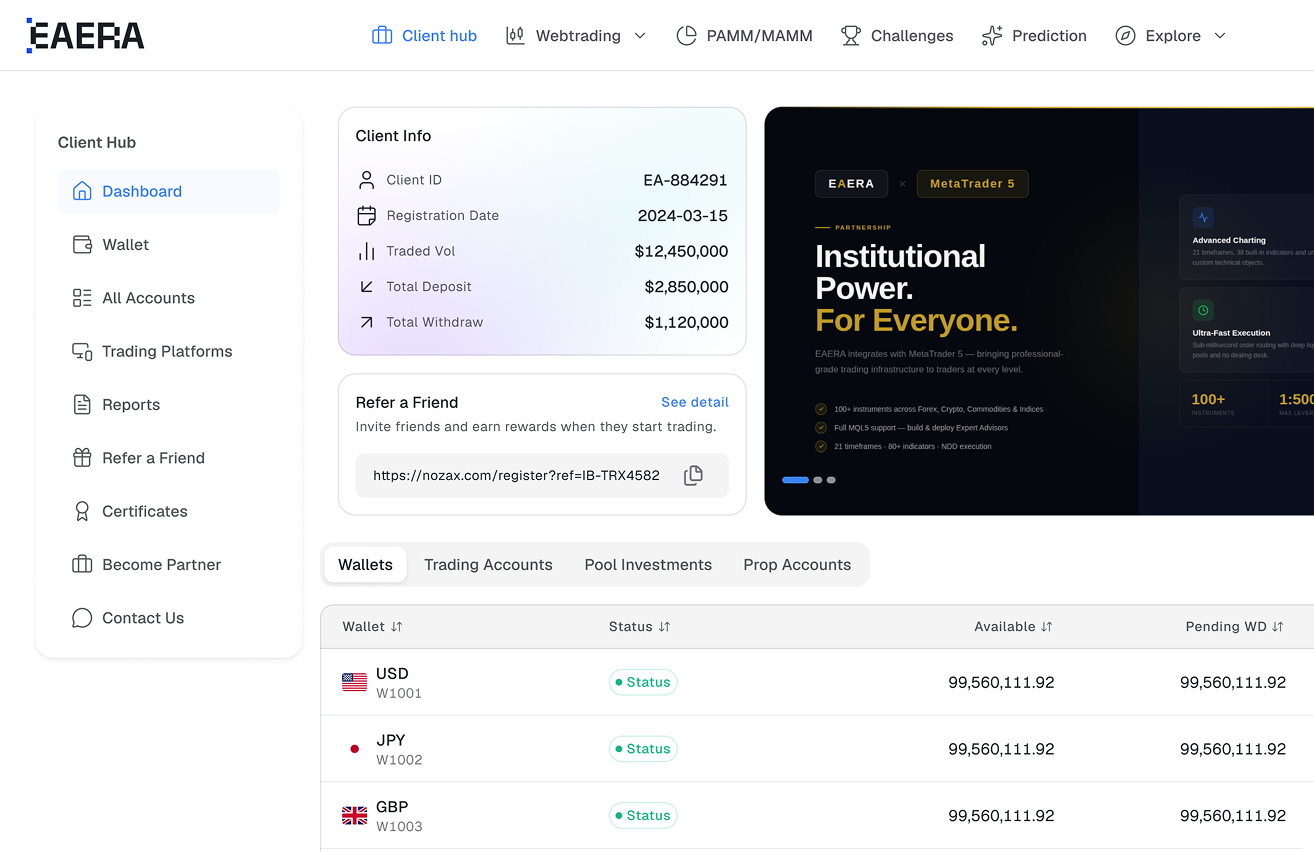Click the wallet ID W1002

tap(399, 760)
